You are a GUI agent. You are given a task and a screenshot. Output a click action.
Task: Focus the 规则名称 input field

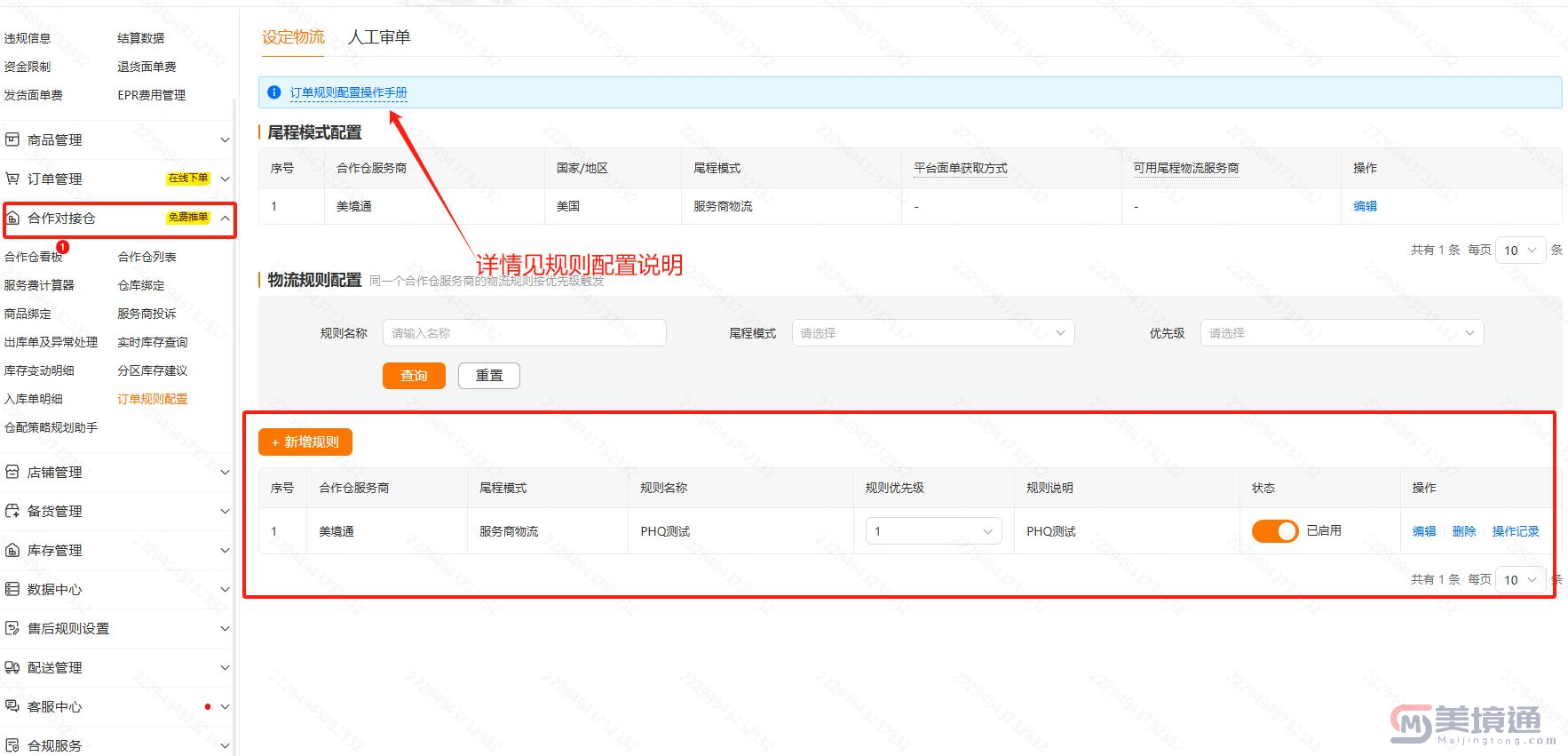pyautogui.click(x=524, y=333)
